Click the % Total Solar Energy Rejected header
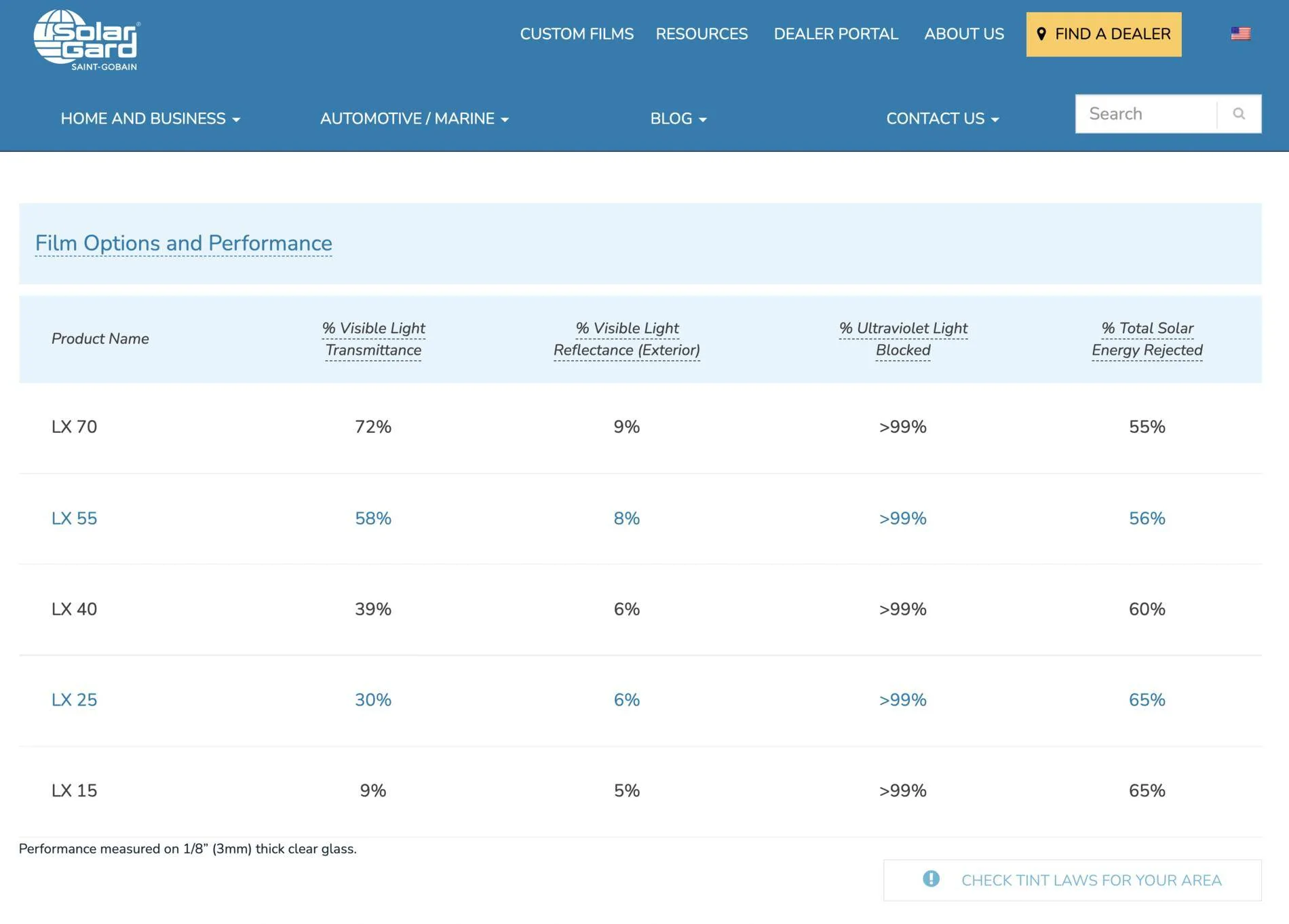The image size is (1289, 924). [x=1147, y=339]
